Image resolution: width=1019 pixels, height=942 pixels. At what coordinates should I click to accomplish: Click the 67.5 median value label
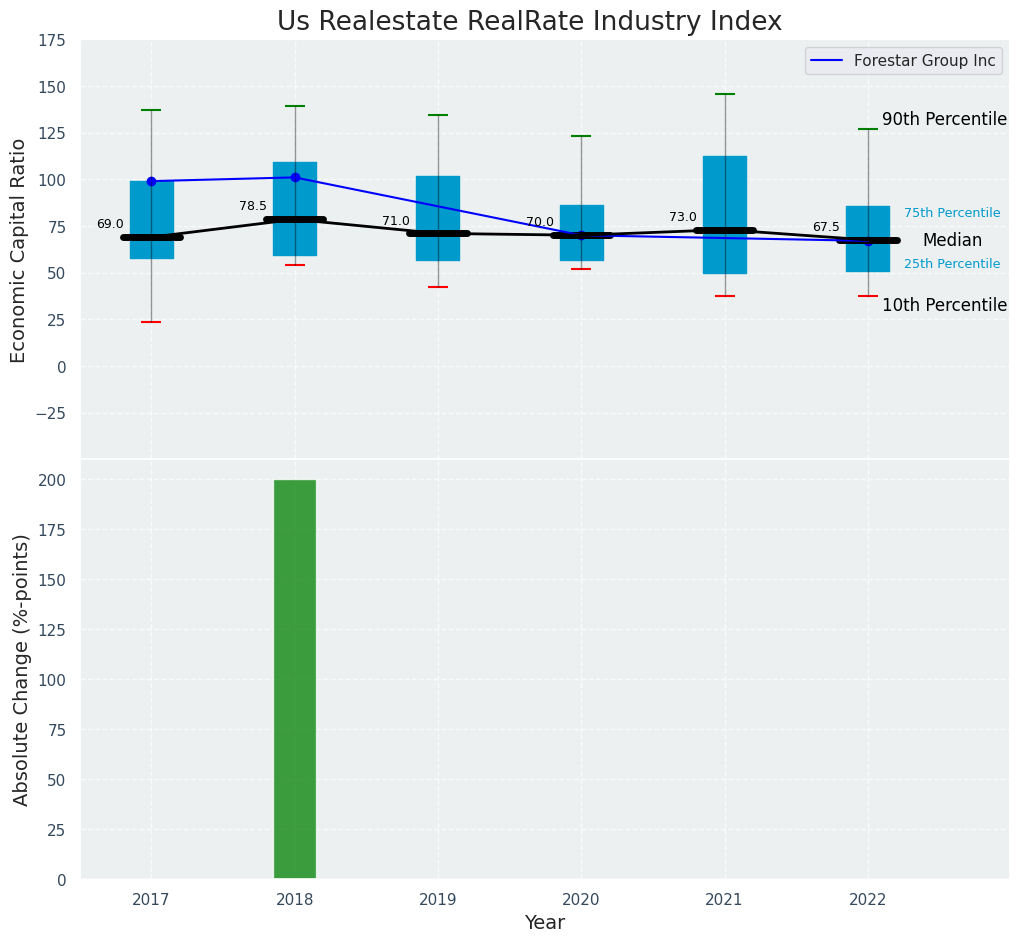click(826, 227)
